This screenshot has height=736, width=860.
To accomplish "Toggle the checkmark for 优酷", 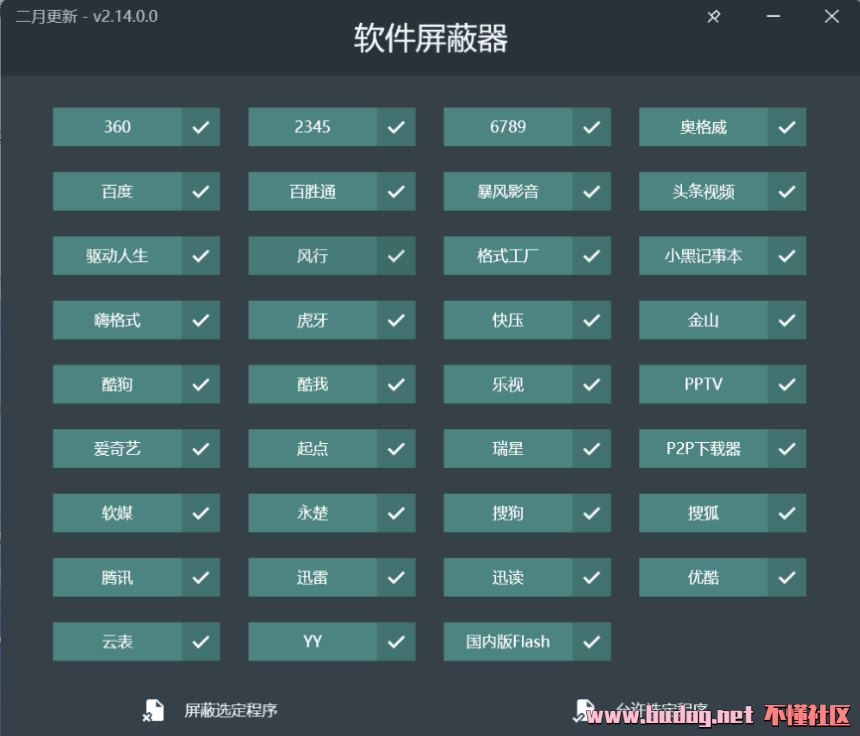I will (787, 577).
